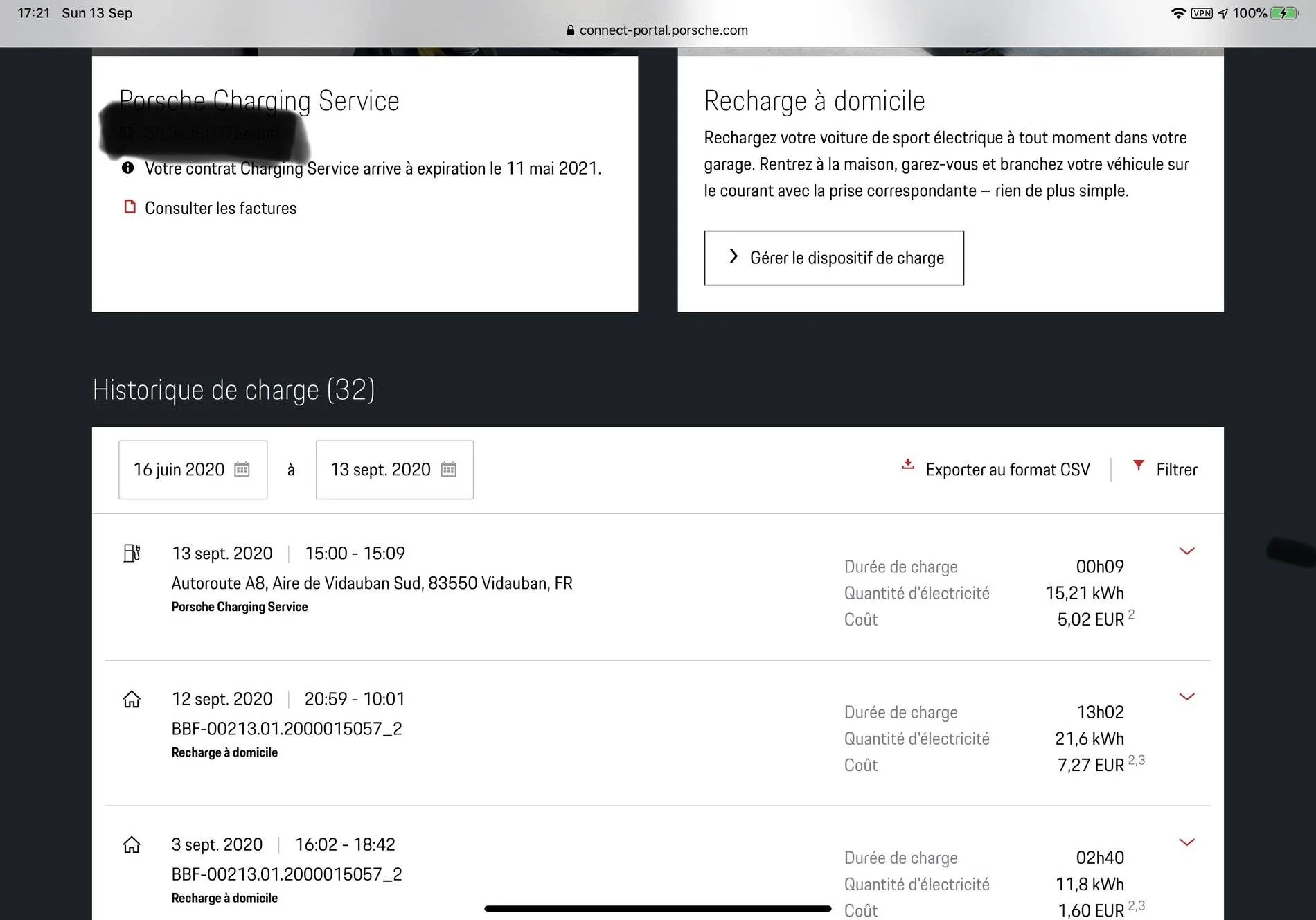
Task: Click the battery charging icon
Action: click(x=1285, y=13)
